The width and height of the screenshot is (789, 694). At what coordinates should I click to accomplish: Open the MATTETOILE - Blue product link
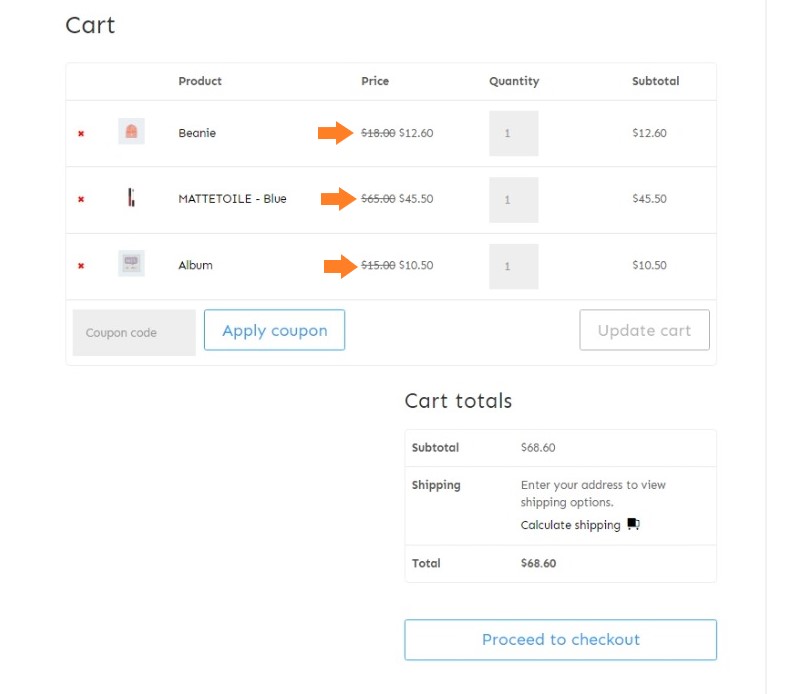coord(232,199)
